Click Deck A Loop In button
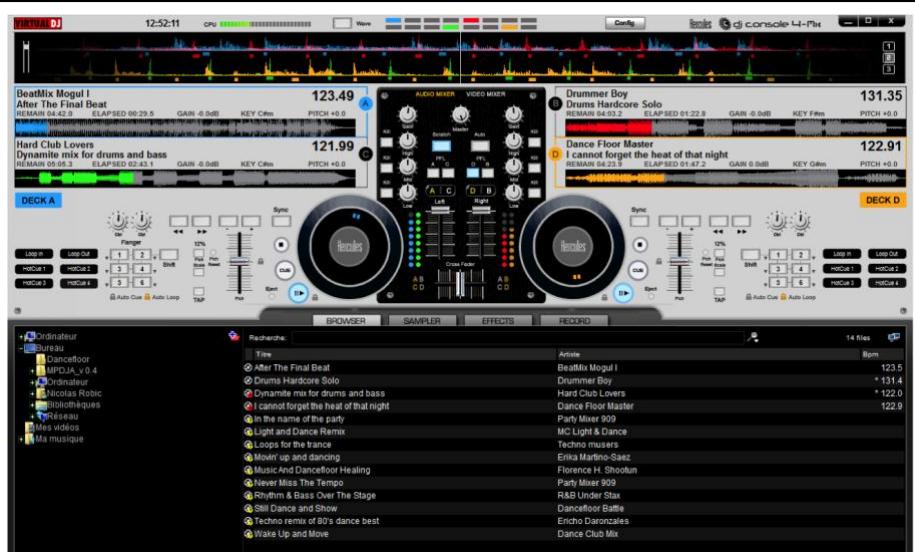The height and width of the screenshot is (556, 915). click(x=34, y=254)
